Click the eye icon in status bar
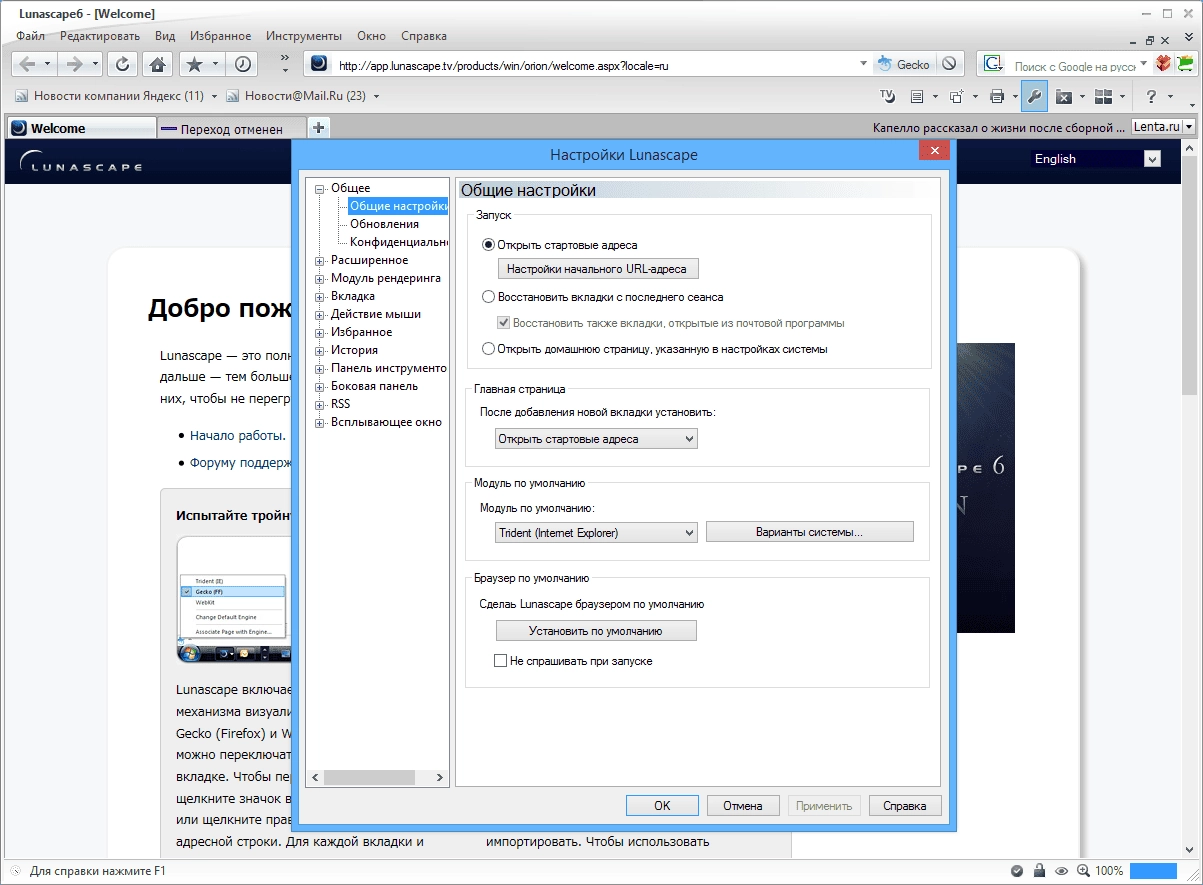Image resolution: width=1203 pixels, height=885 pixels. (1062, 870)
